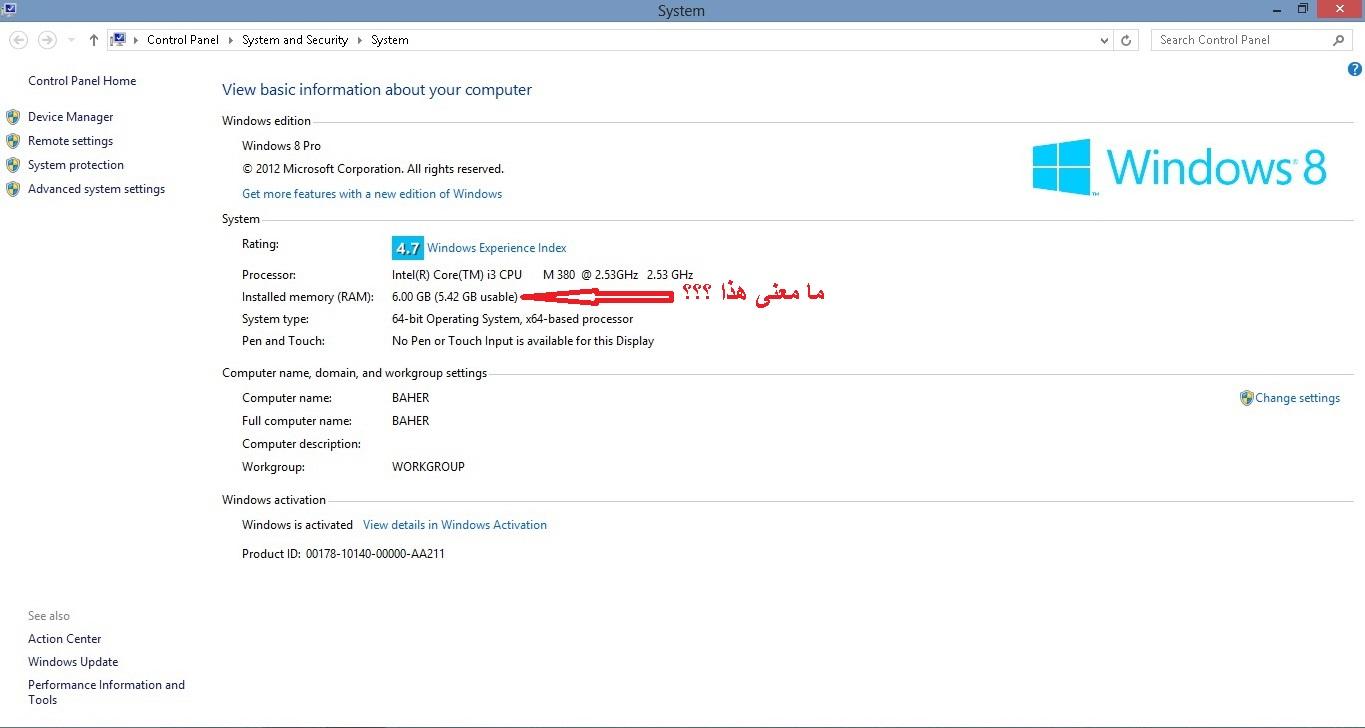Expand the address bar history dropdown

click(x=1104, y=40)
